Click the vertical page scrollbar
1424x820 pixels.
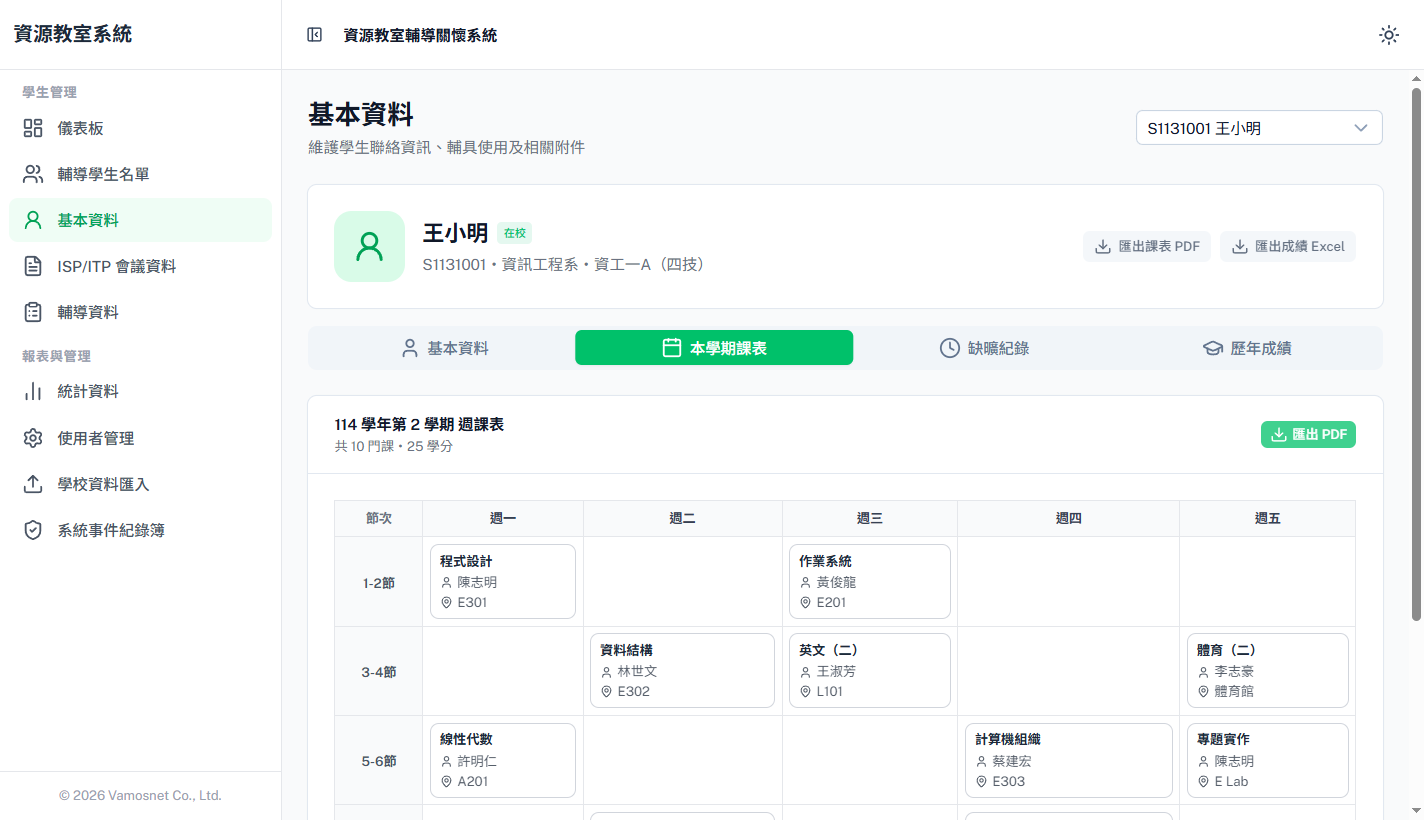pos(1416,354)
